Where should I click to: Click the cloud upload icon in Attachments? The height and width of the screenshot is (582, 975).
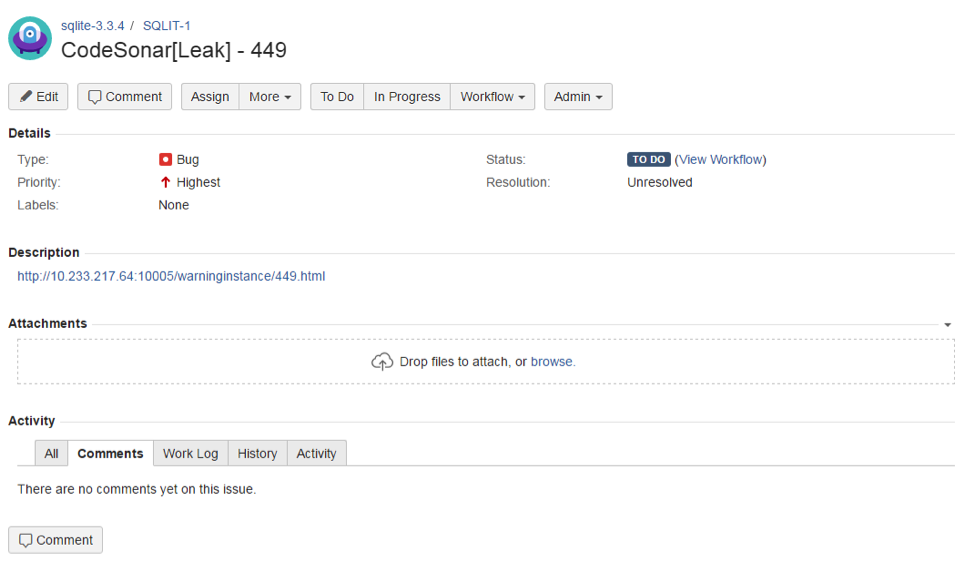point(382,361)
